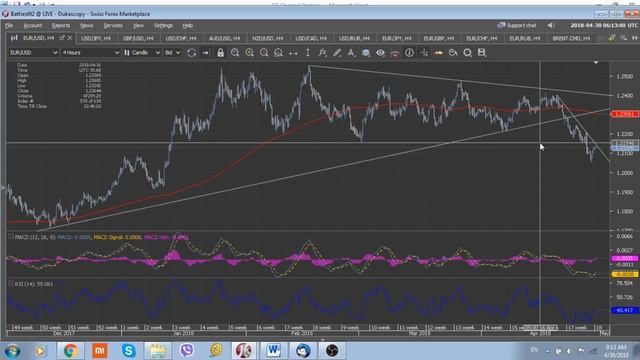Image resolution: width=640 pixels, height=360 pixels.
Task: Open the Help menu
Action: point(188,25)
